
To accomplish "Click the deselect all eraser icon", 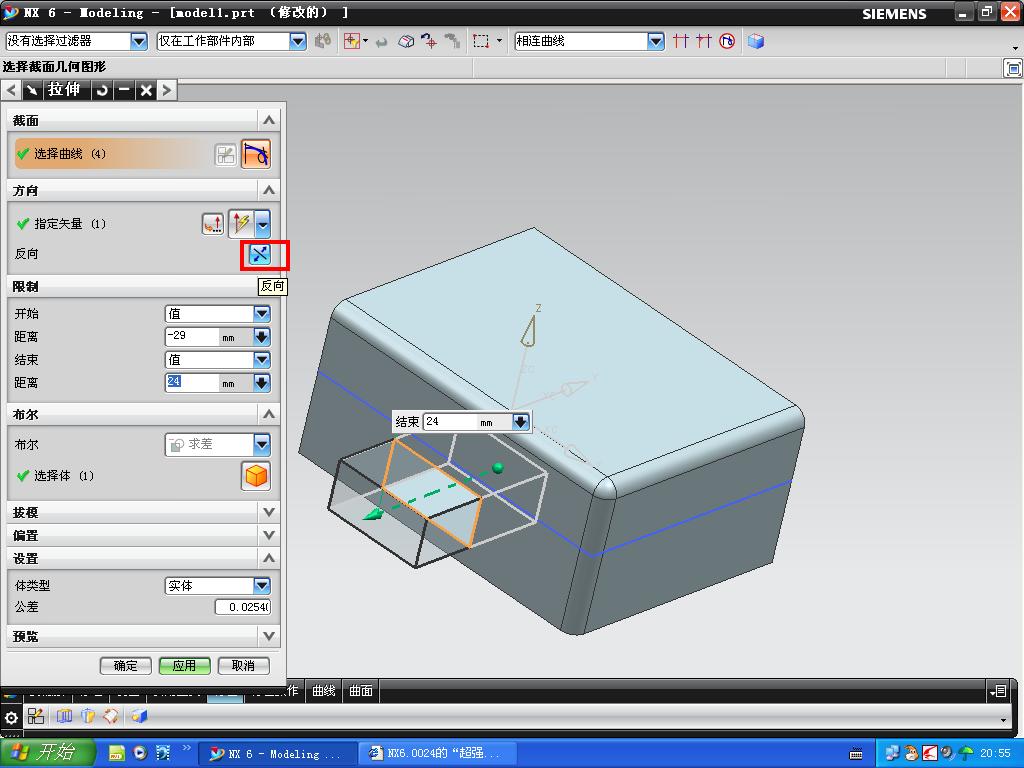I will click(406, 41).
